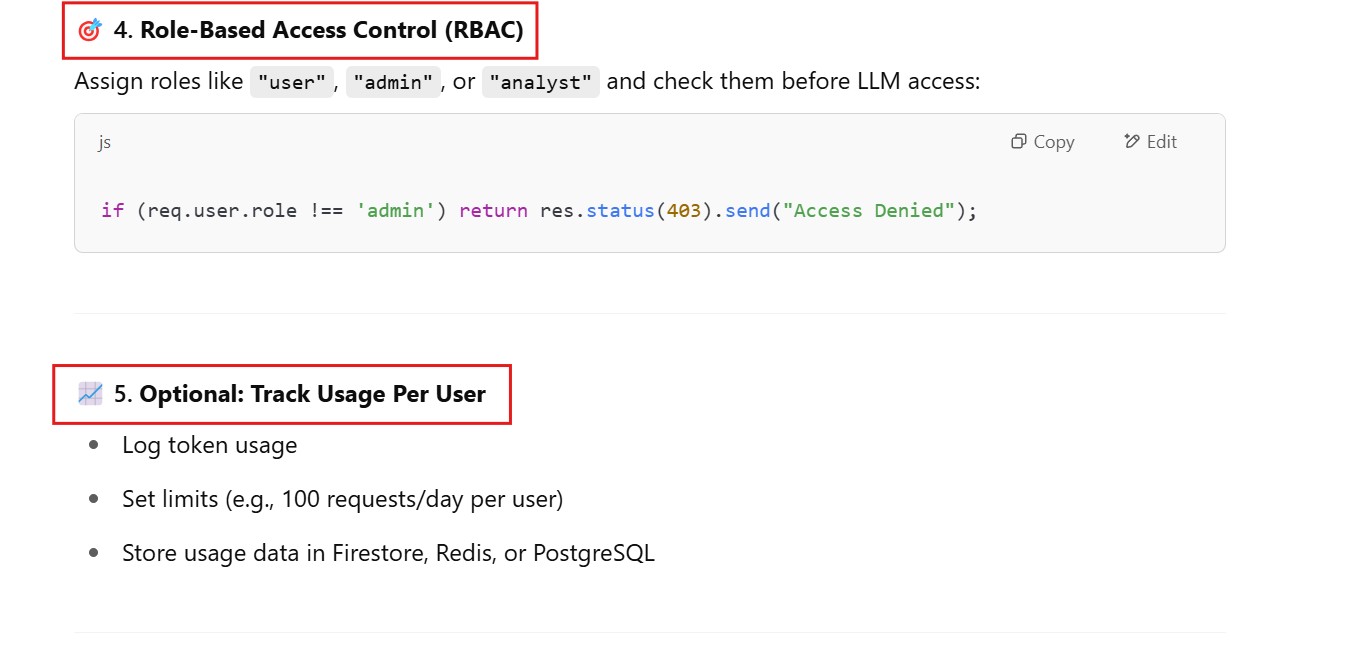Click the "return" keyword in the code snippet
This screenshot has height=652, width=1369.
(493, 211)
